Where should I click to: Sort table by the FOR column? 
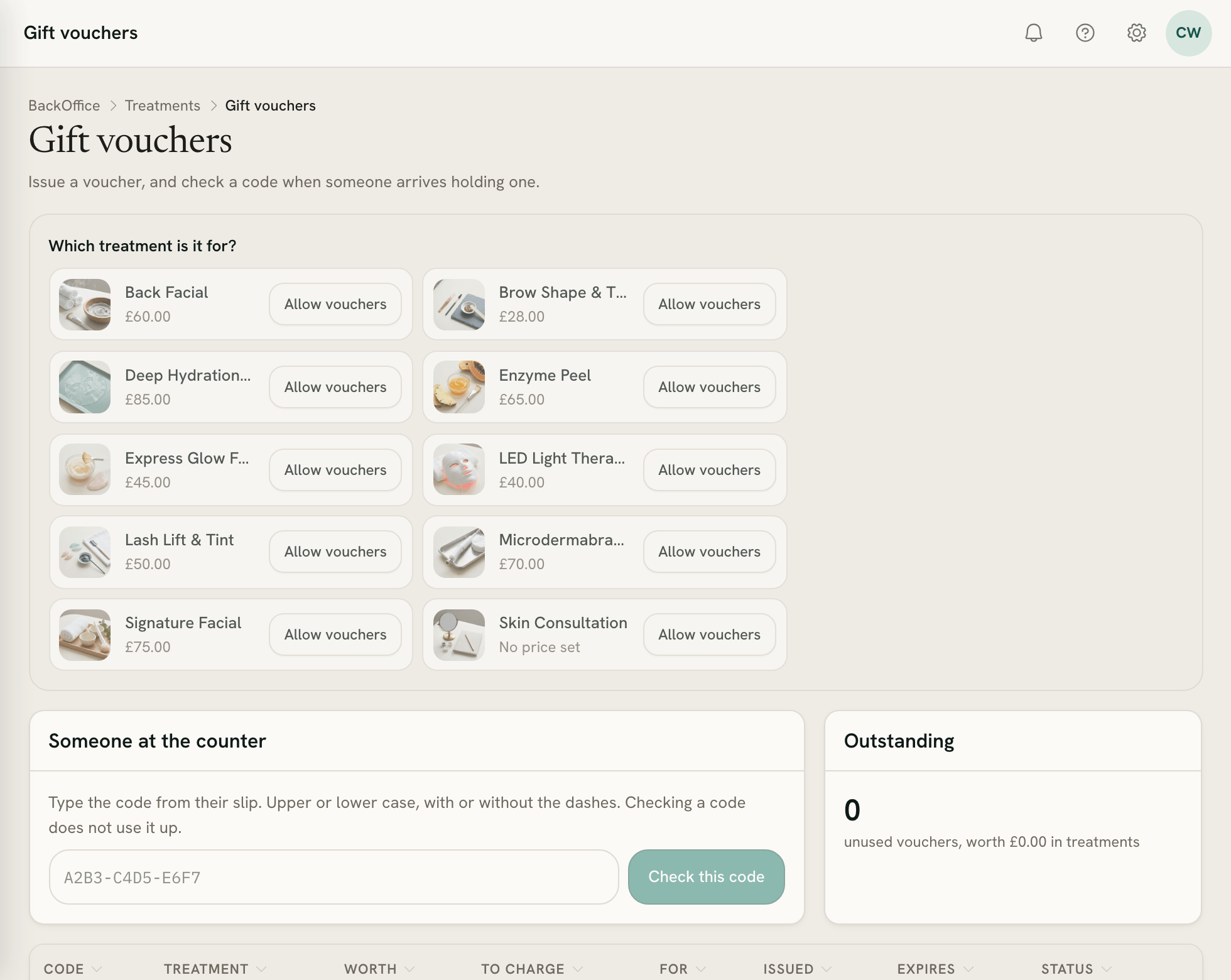pyautogui.click(x=683, y=969)
